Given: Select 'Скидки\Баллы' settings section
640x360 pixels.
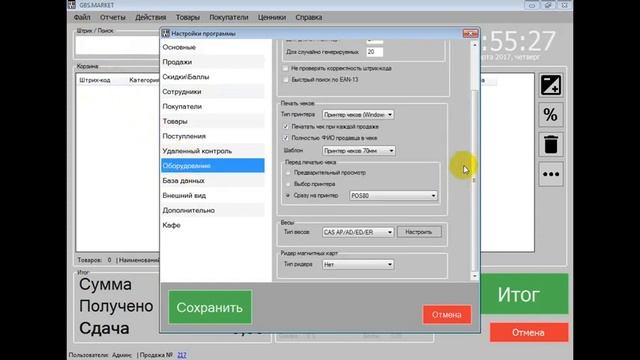Looking at the screenshot, I should tap(213, 77).
